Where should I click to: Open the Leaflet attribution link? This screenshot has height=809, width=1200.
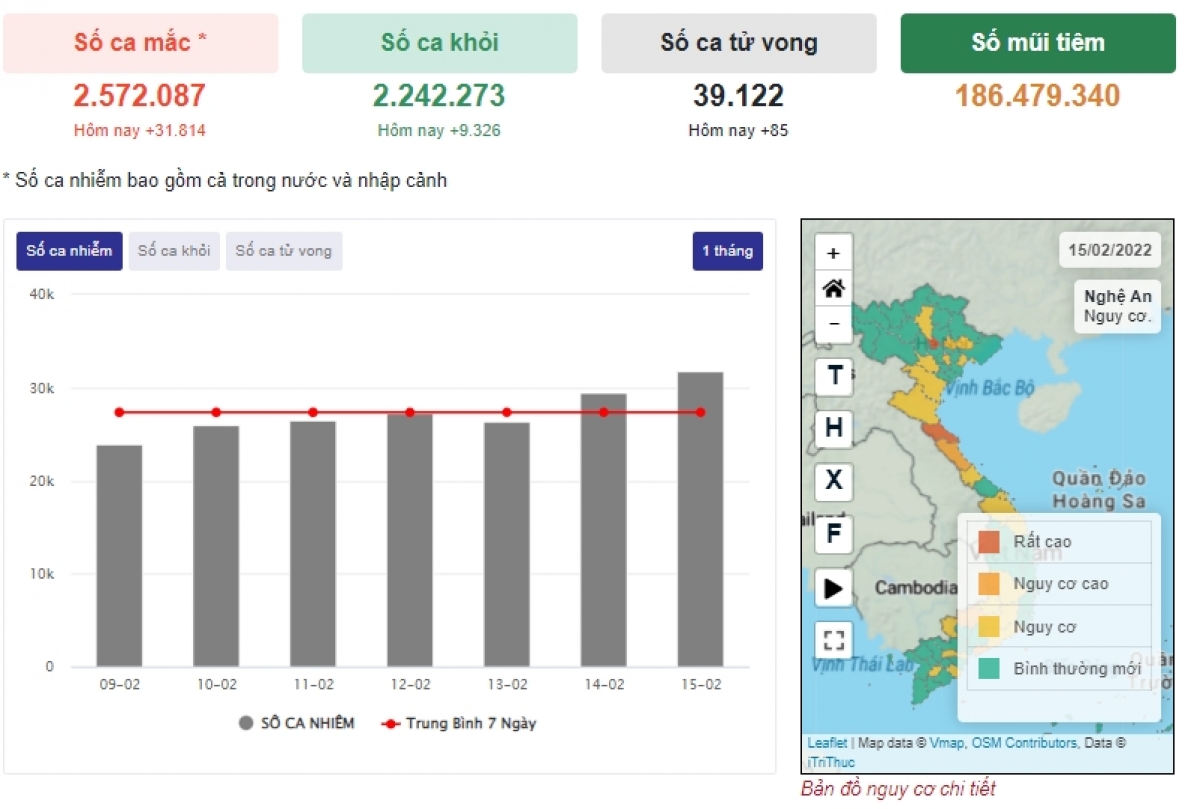click(827, 743)
